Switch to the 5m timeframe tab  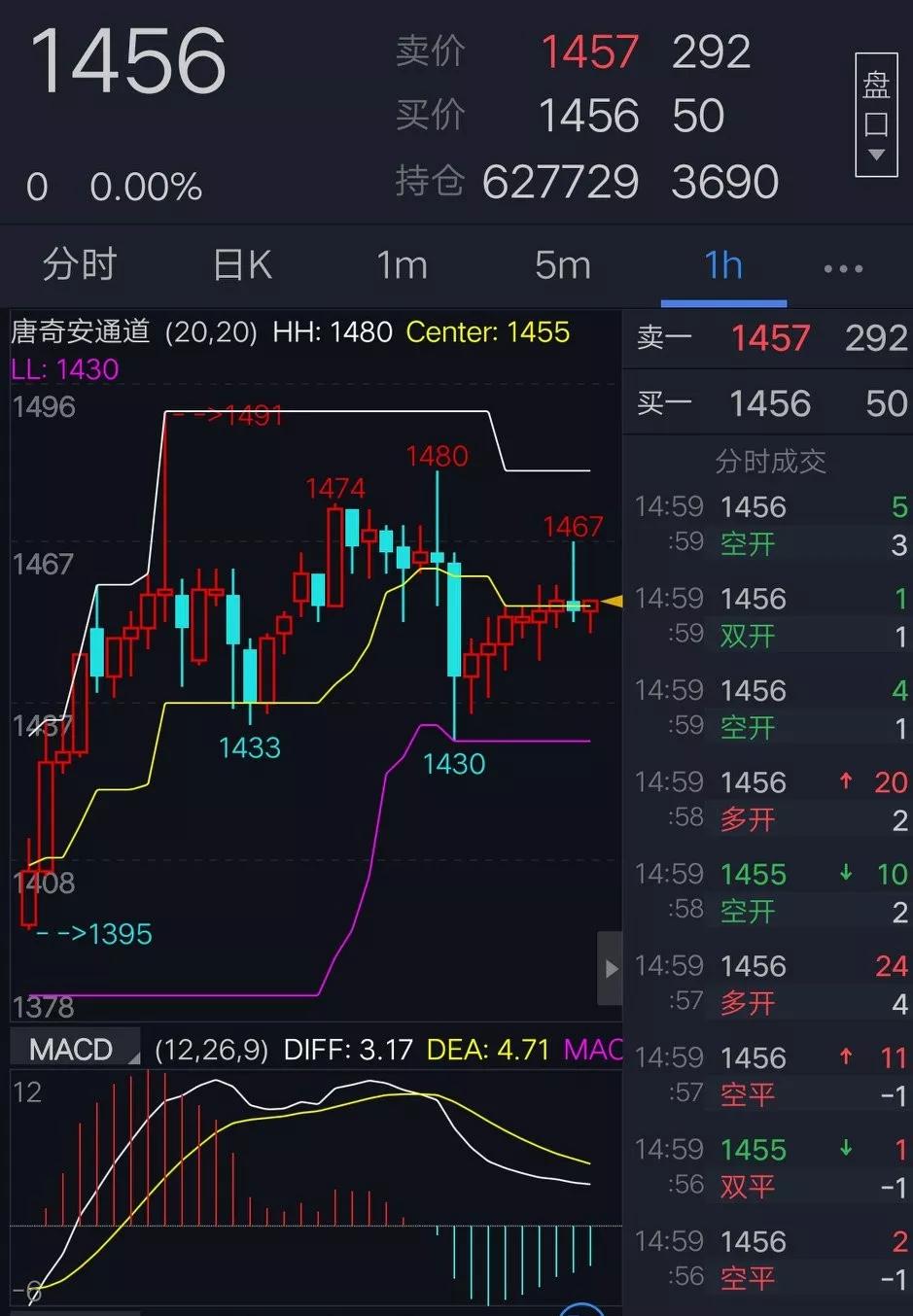pyautogui.click(x=562, y=265)
